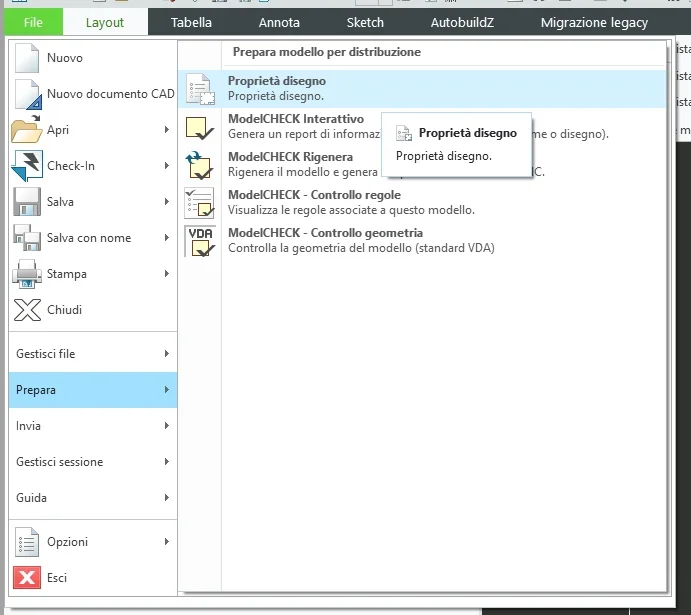Click the VDA Controllo geometria icon
The image size is (691, 615).
[200, 241]
